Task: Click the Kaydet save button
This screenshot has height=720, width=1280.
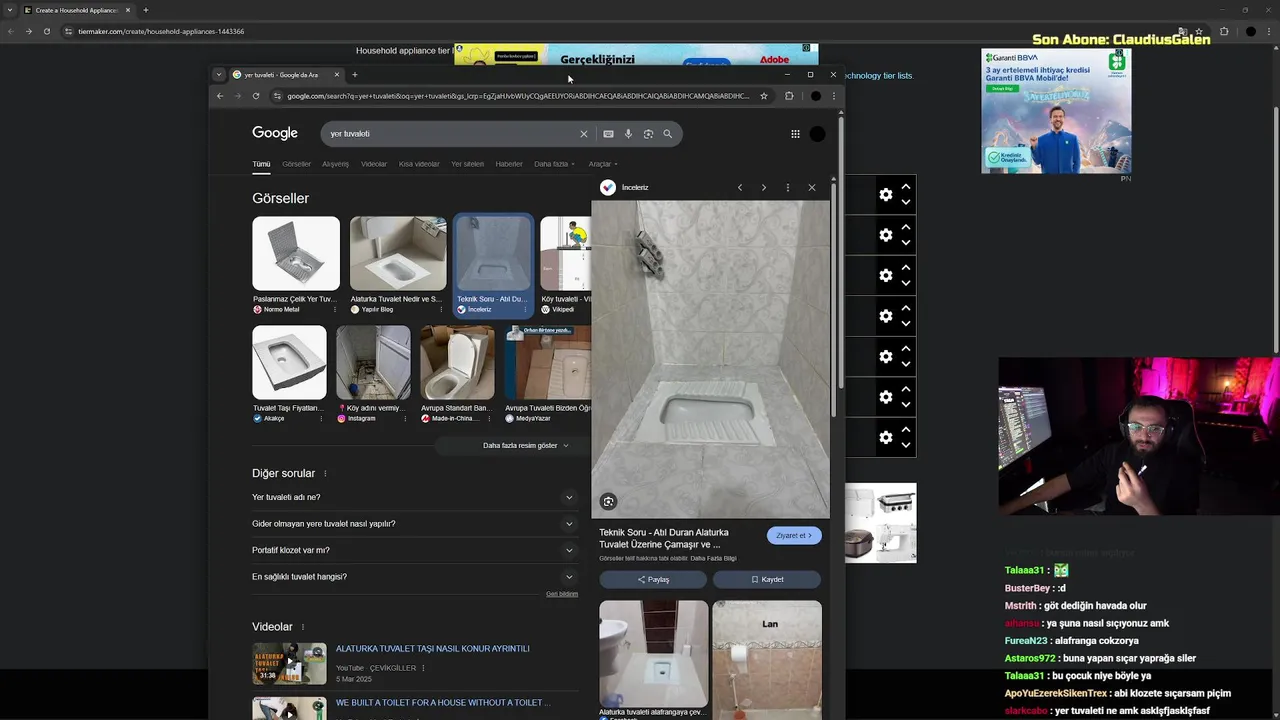Action: tap(767, 580)
